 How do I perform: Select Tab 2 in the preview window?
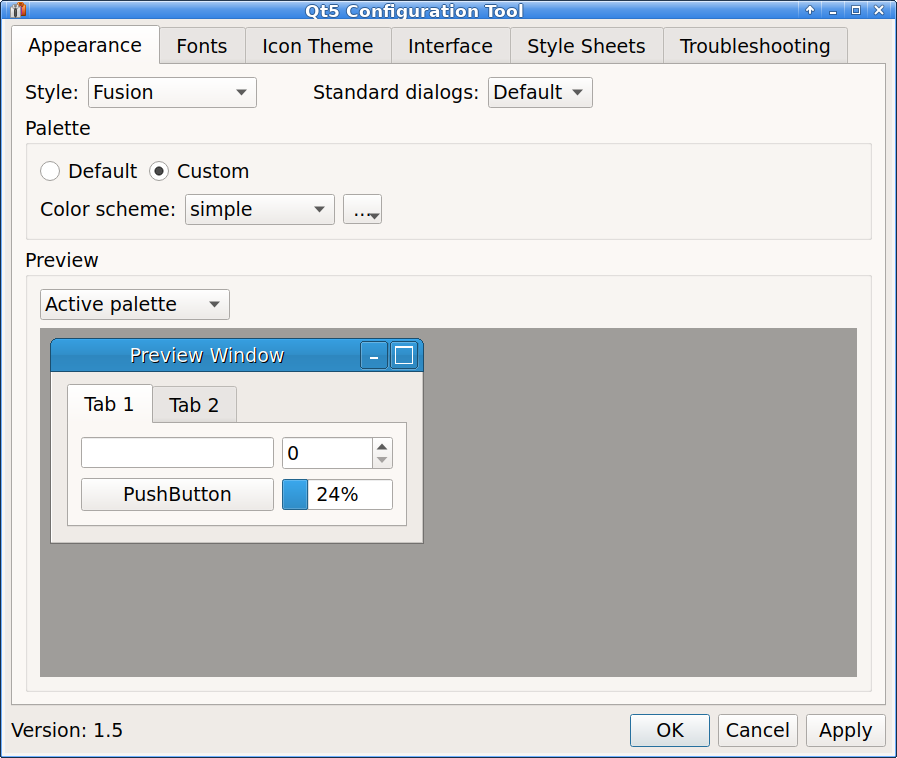pyautogui.click(x=194, y=405)
